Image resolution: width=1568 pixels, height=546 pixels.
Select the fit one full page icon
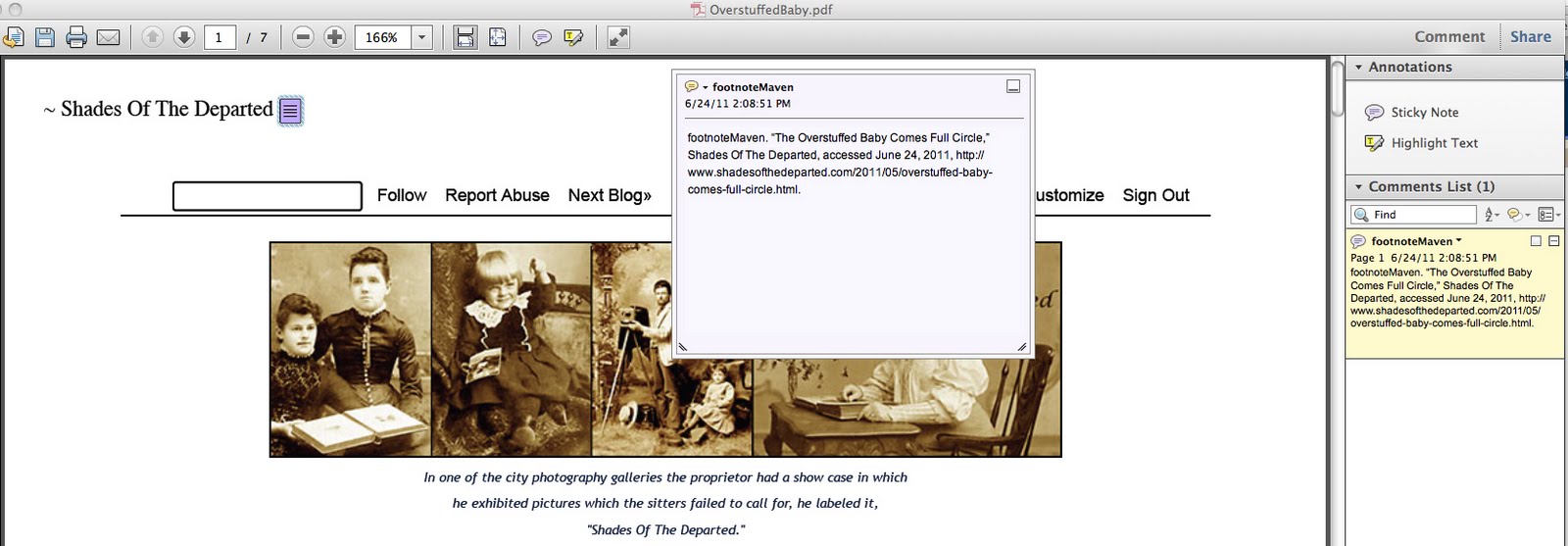(x=498, y=37)
